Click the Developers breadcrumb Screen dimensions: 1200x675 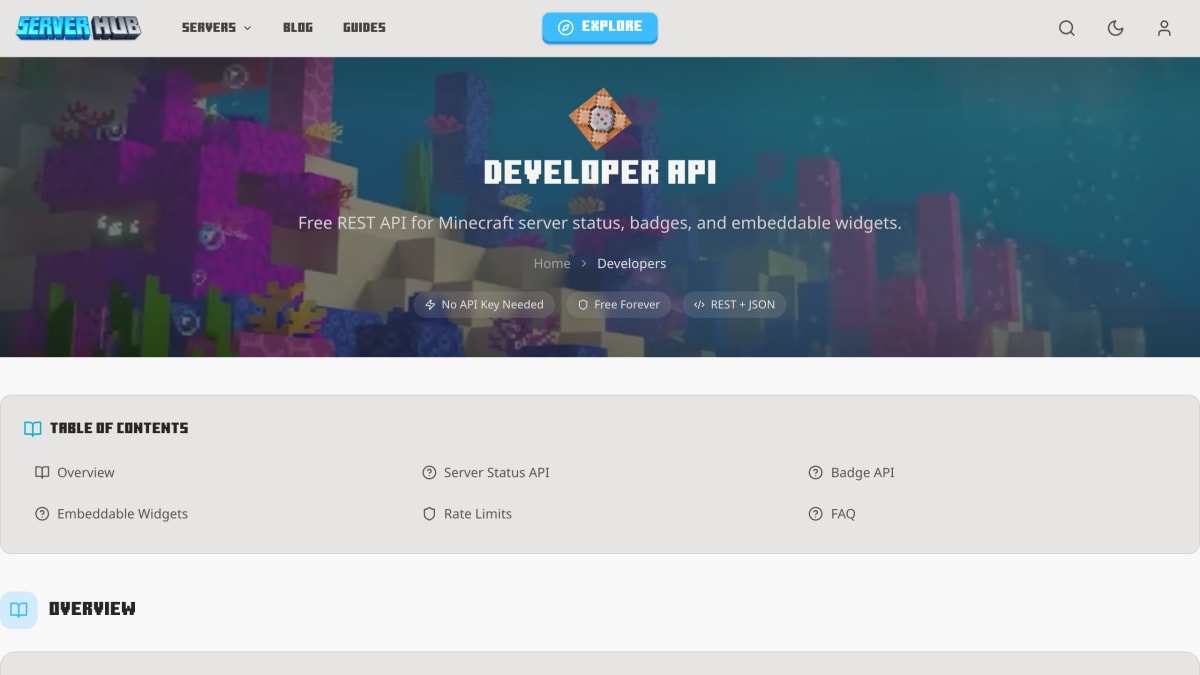click(x=631, y=264)
